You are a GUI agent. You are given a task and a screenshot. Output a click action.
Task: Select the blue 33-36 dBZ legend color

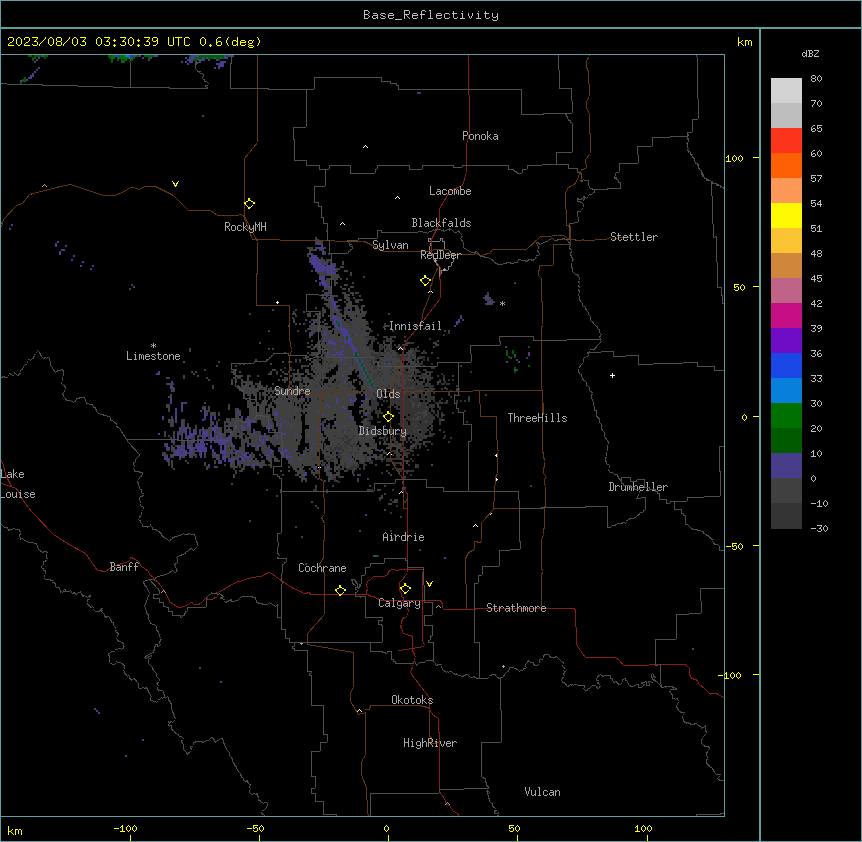click(786, 366)
